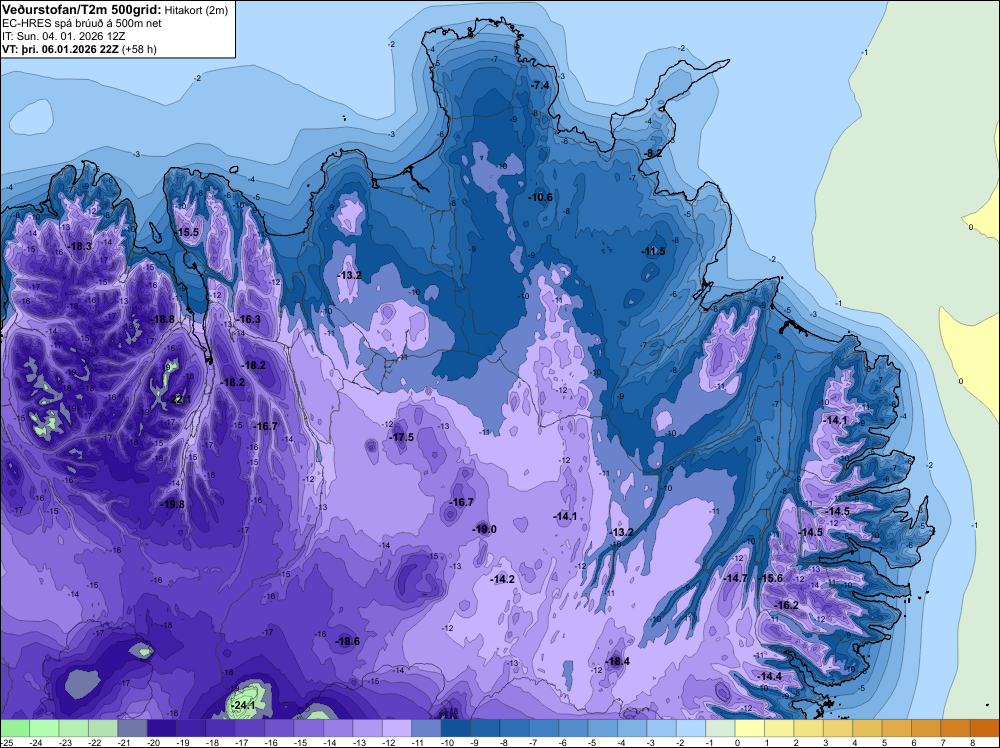Pick the periwinkle legend swatch above -11
Image resolution: width=1000 pixels, height=748 pixels.
click(427, 728)
